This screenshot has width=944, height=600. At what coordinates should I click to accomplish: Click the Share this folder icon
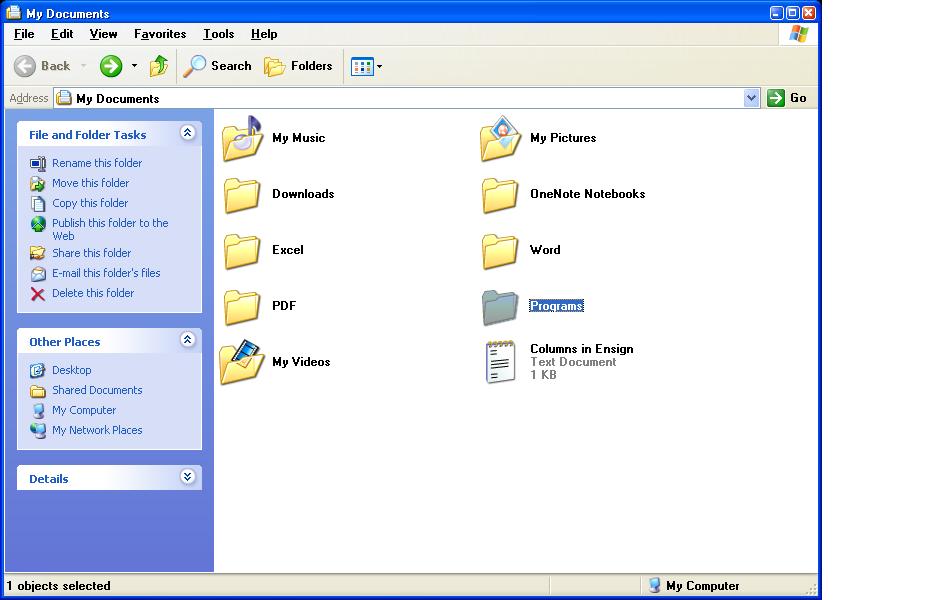point(38,253)
